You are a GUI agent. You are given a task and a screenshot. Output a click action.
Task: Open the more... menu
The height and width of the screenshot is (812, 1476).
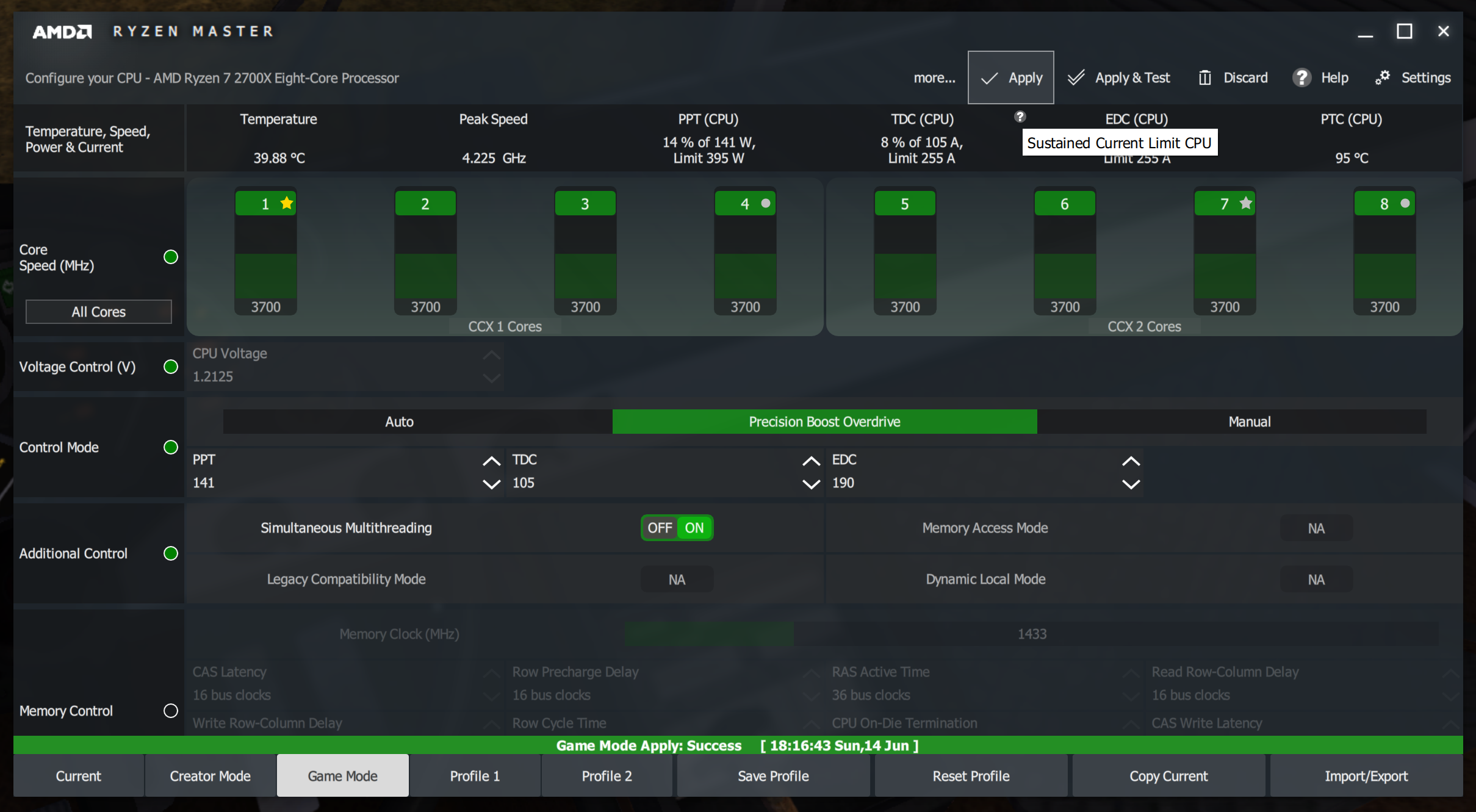pos(934,77)
